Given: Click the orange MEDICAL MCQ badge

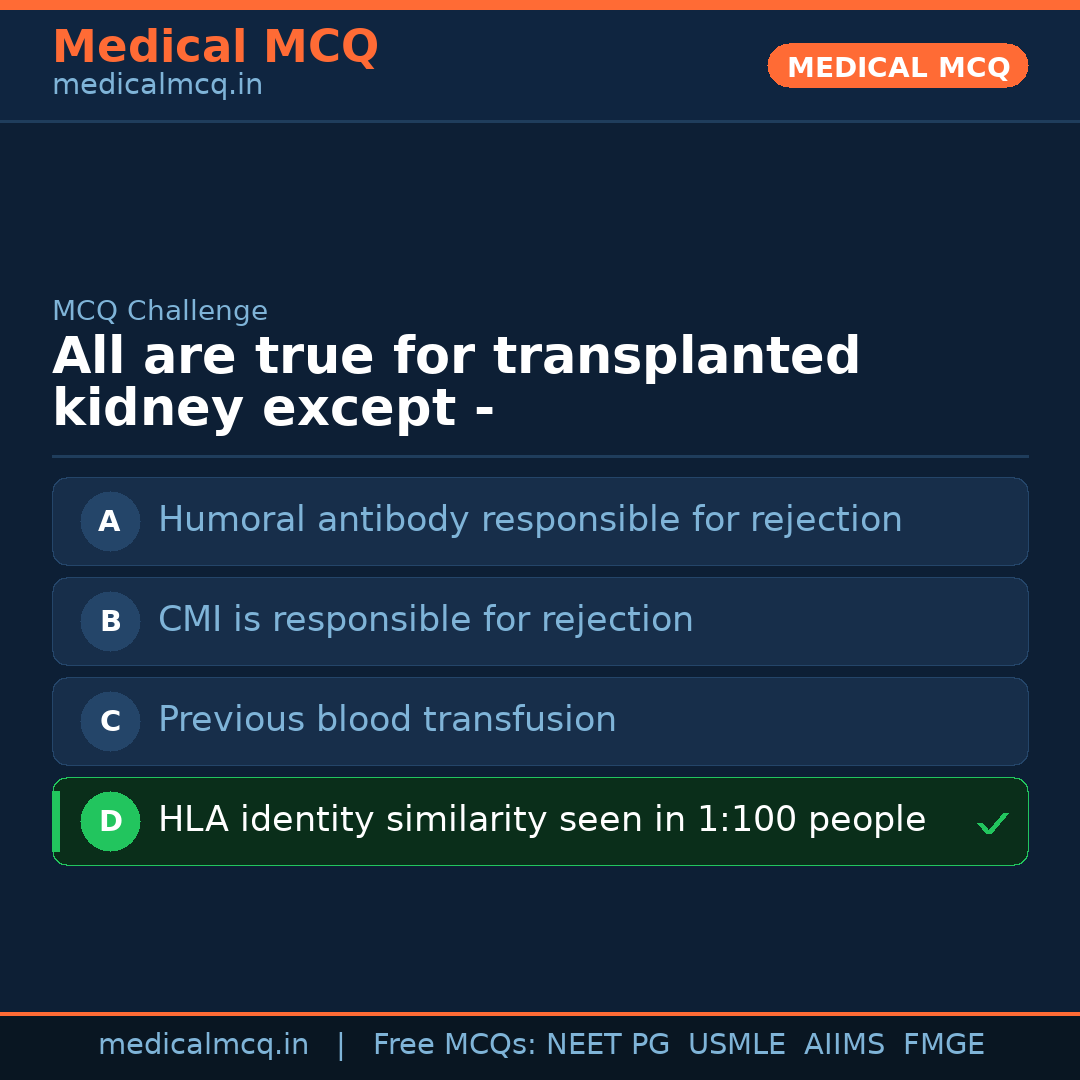Looking at the screenshot, I should click(x=897, y=67).
